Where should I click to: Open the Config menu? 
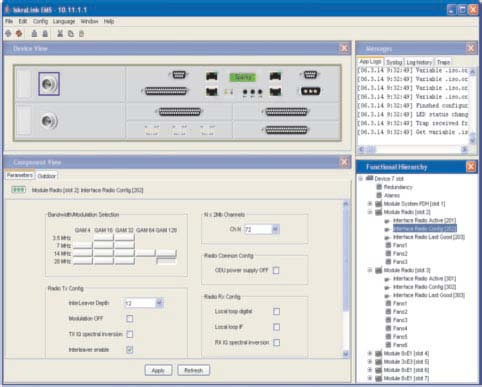pos(40,21)
